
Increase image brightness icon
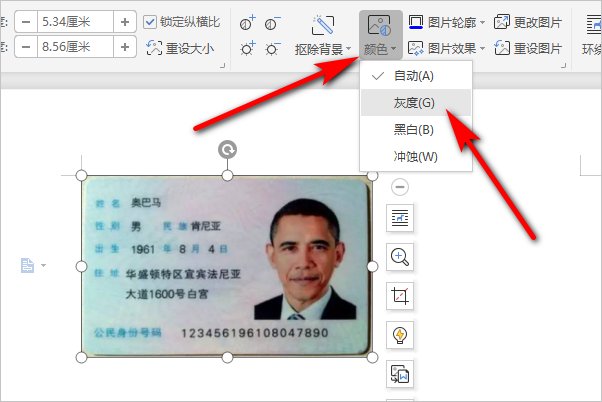tap(248, 48)
